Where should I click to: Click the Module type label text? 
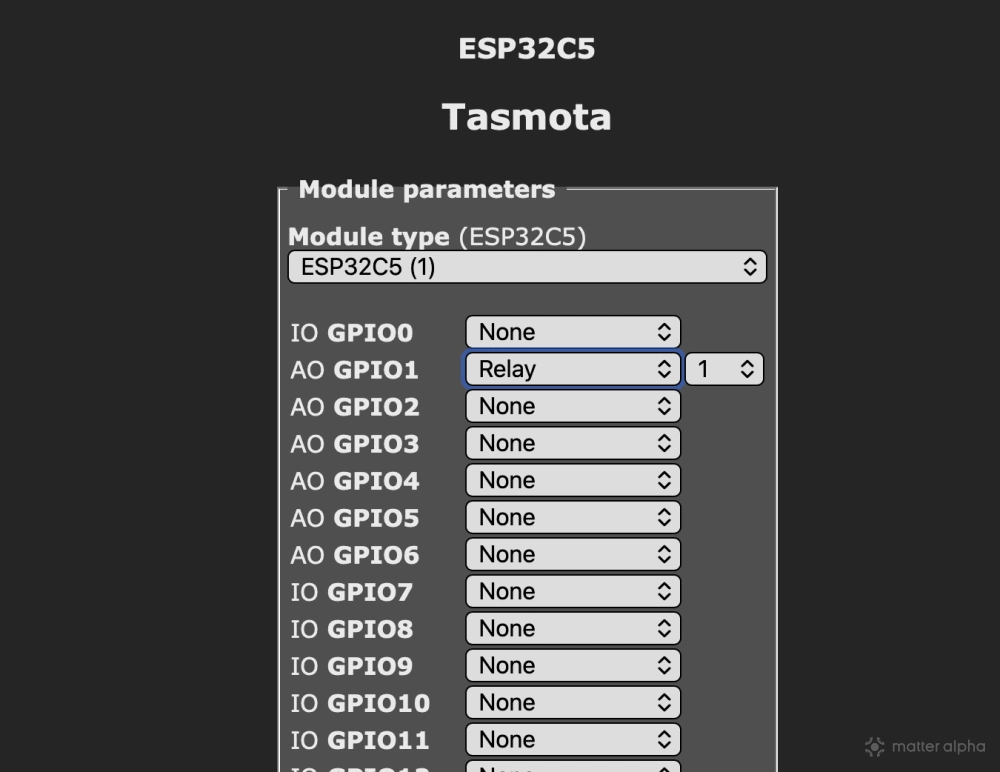click(368, 237)
